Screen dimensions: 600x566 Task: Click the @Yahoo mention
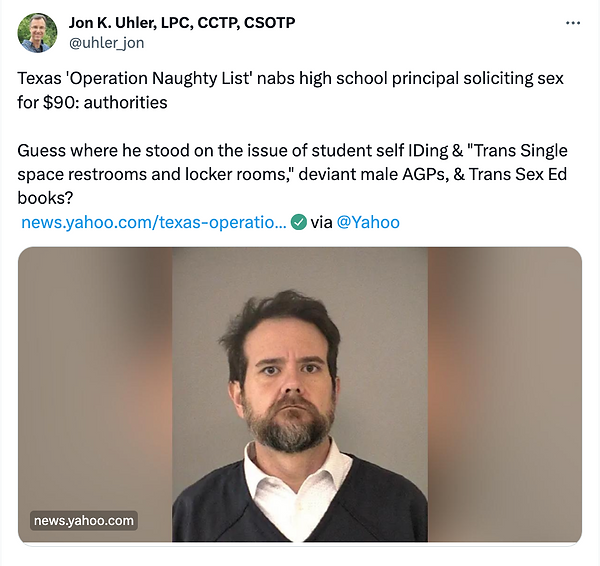tap(368, 222)
